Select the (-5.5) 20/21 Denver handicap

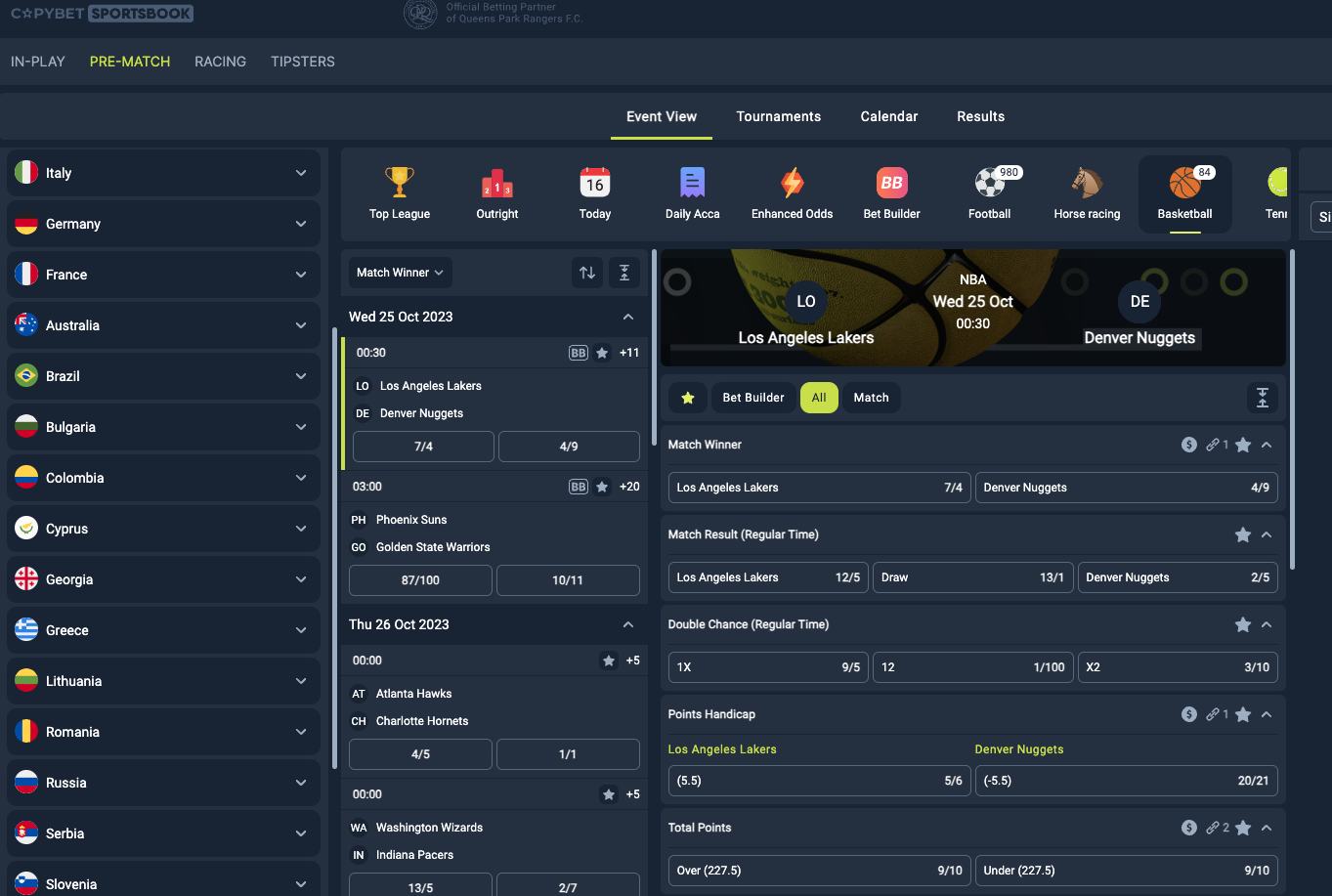(1127, 781)
